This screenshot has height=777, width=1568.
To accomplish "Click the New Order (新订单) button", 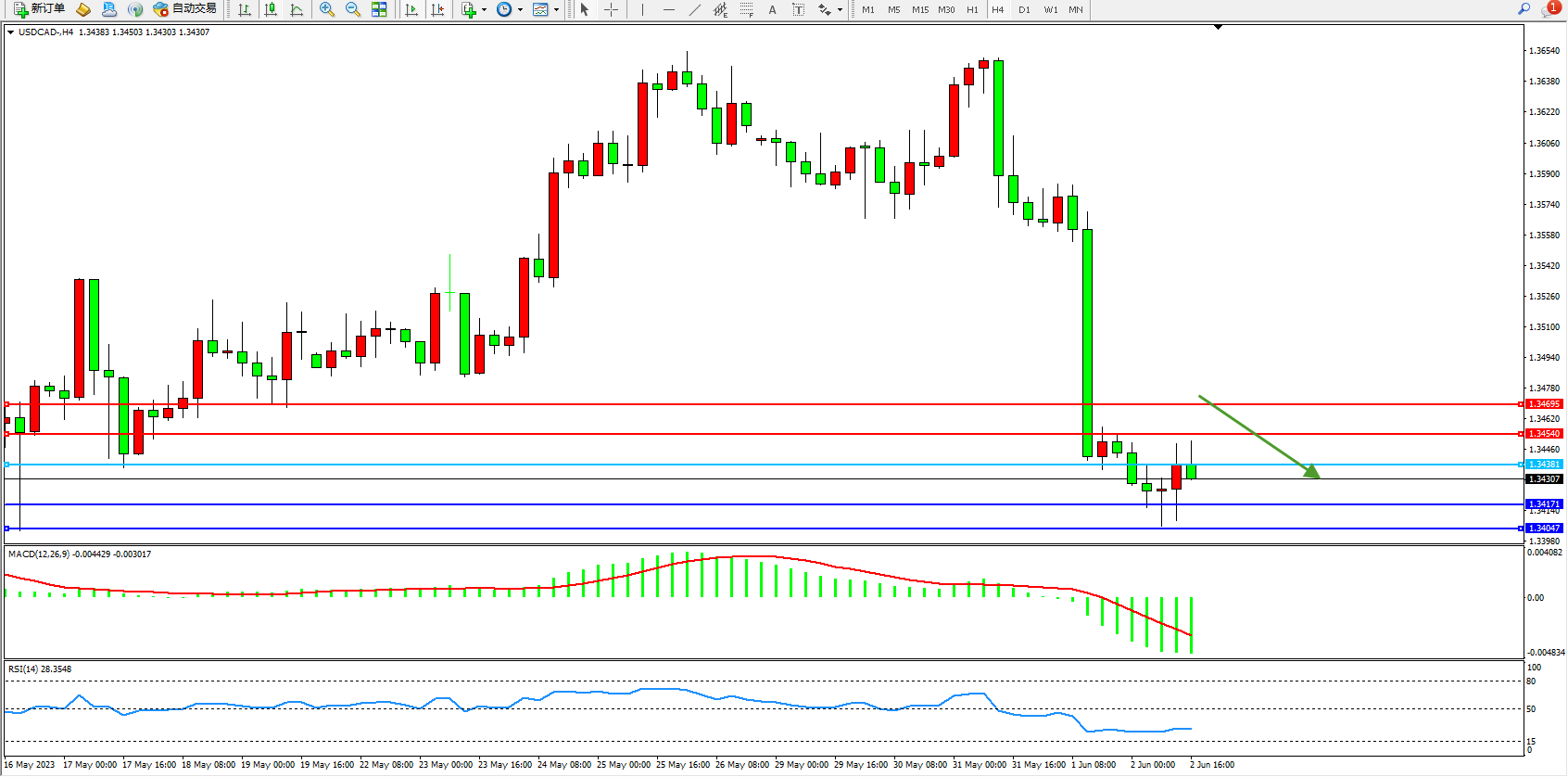I will coord(39,9).
